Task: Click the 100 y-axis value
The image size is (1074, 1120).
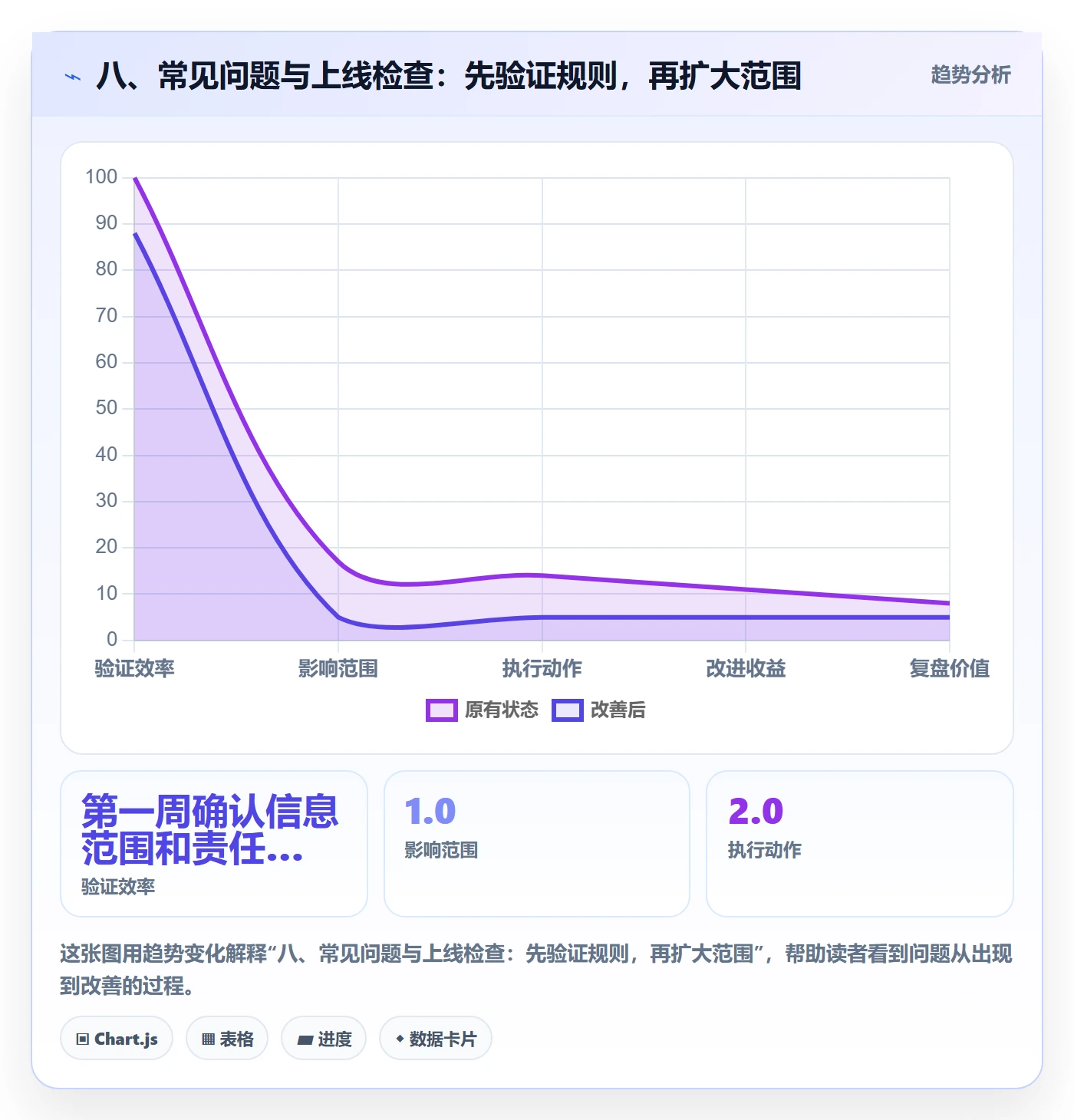Action: [x=101, y=177]
